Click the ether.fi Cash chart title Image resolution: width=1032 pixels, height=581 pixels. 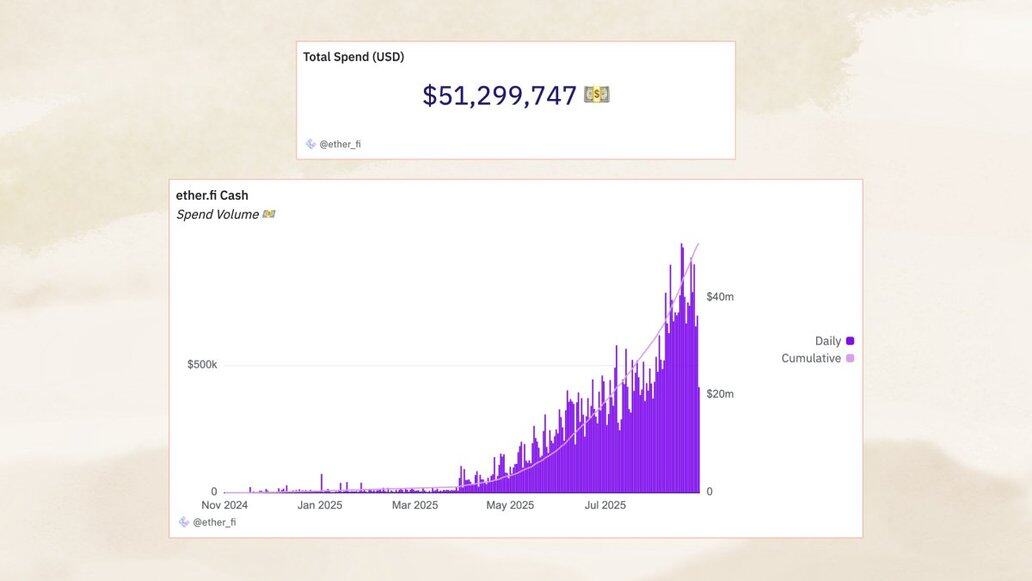(x=212, y=195)
